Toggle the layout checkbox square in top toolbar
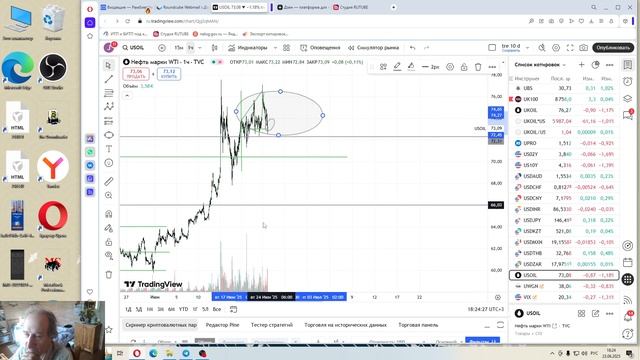The image size is (640, 360). pos(492,48)
